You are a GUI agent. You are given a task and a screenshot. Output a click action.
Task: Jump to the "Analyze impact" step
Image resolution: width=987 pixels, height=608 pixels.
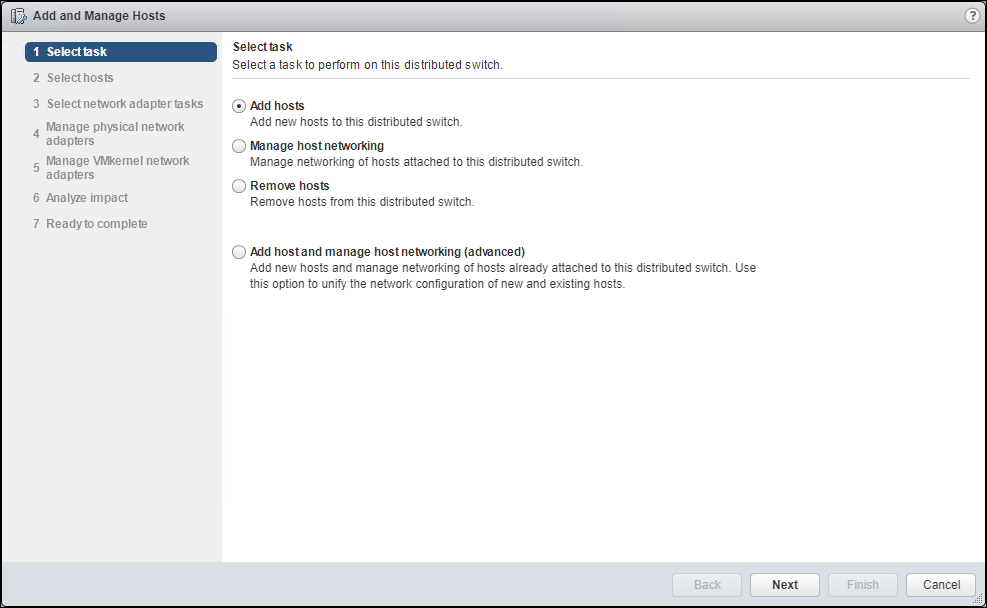(86, 197)
